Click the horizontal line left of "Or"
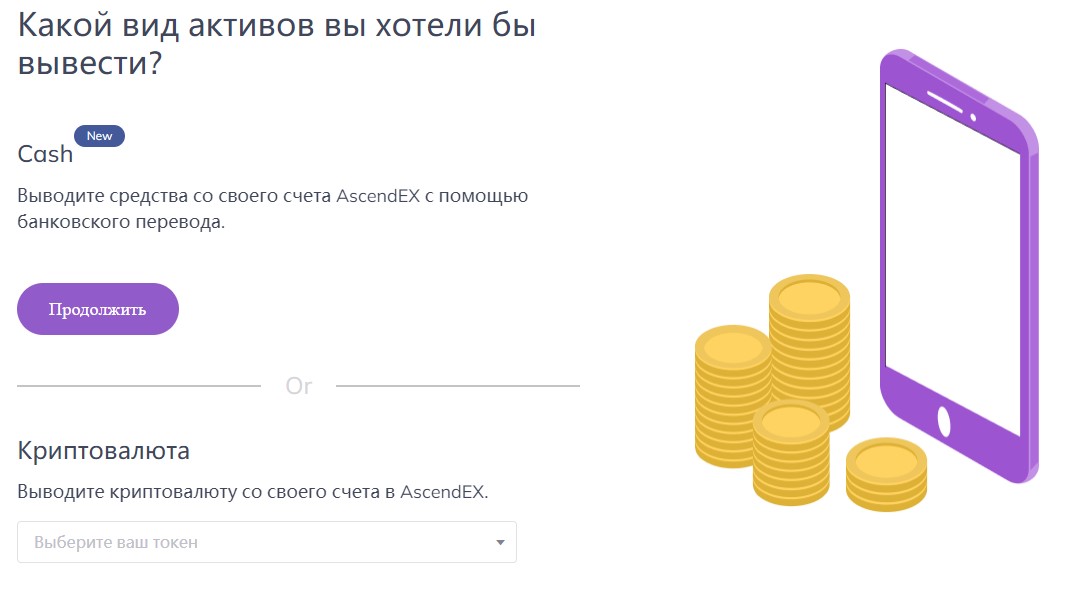 click(139, 385)
